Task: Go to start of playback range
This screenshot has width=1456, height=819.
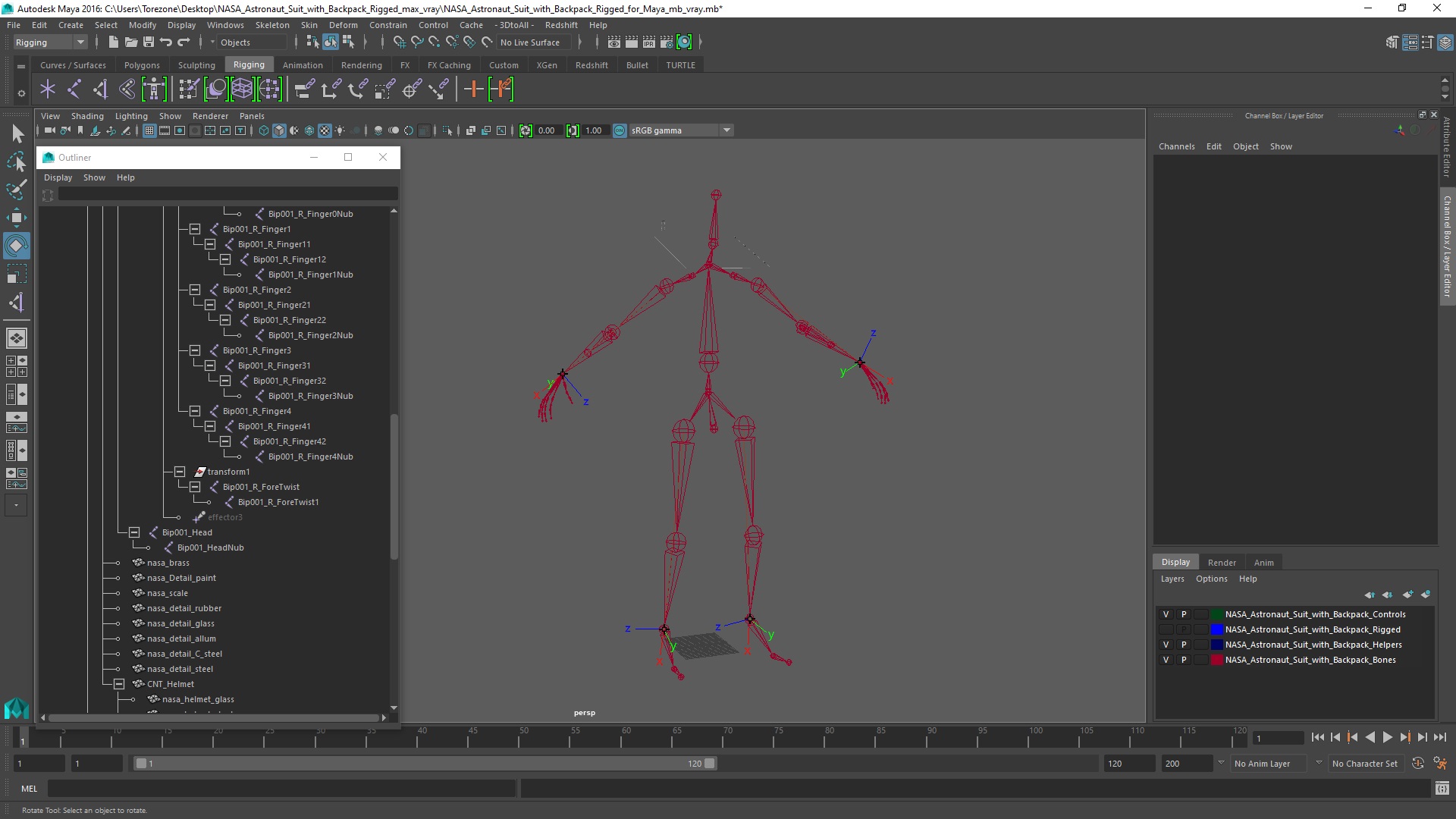Action: coord(1318,737)
